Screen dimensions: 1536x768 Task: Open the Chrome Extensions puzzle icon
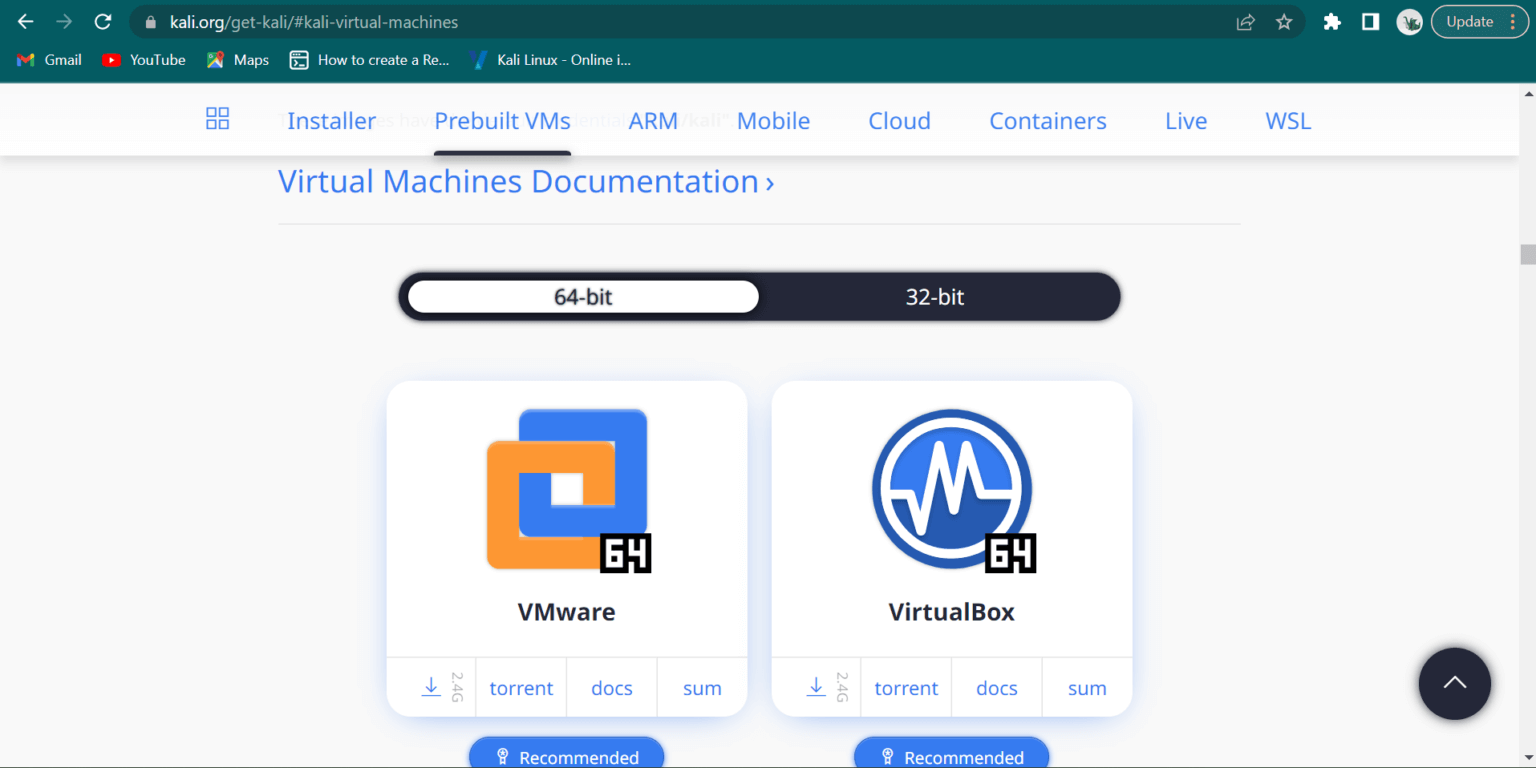point(1331,20)
